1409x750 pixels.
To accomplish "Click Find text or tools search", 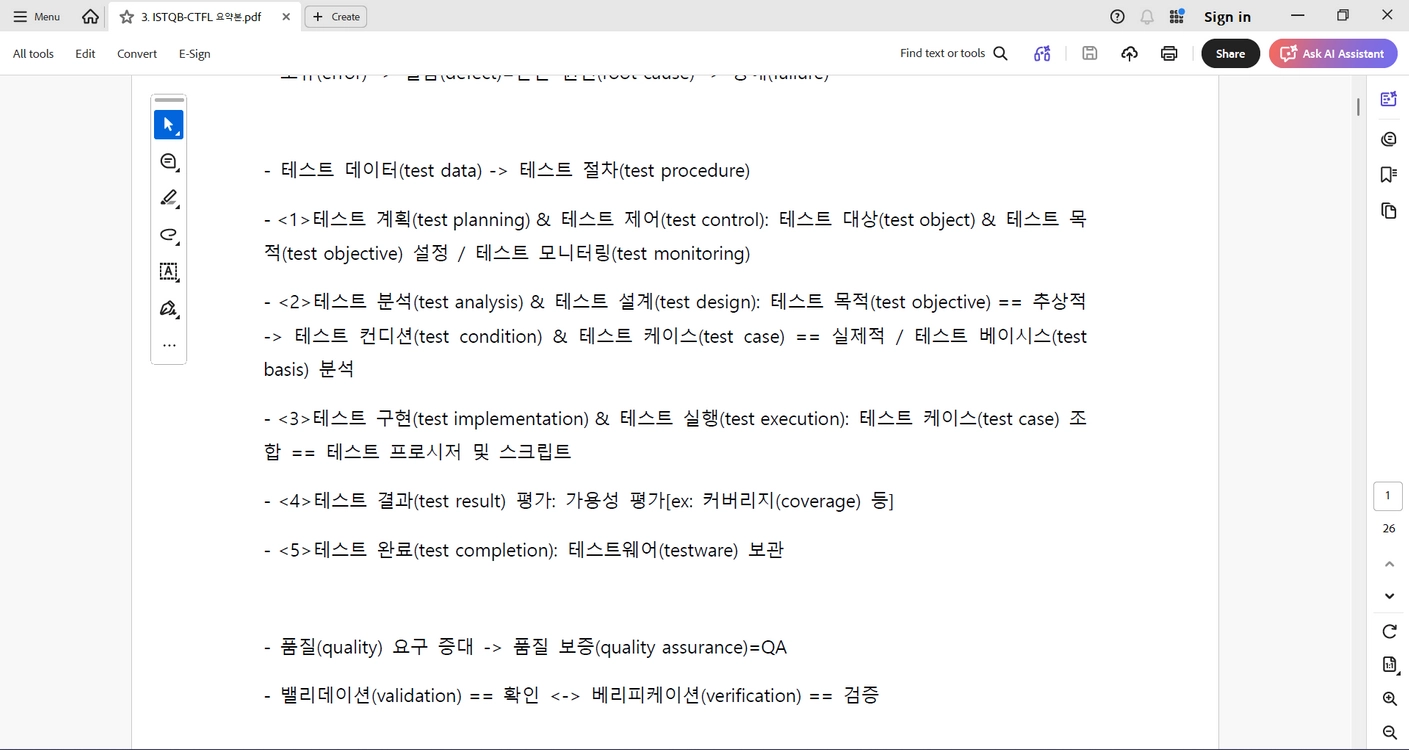I will pos(954,54).
